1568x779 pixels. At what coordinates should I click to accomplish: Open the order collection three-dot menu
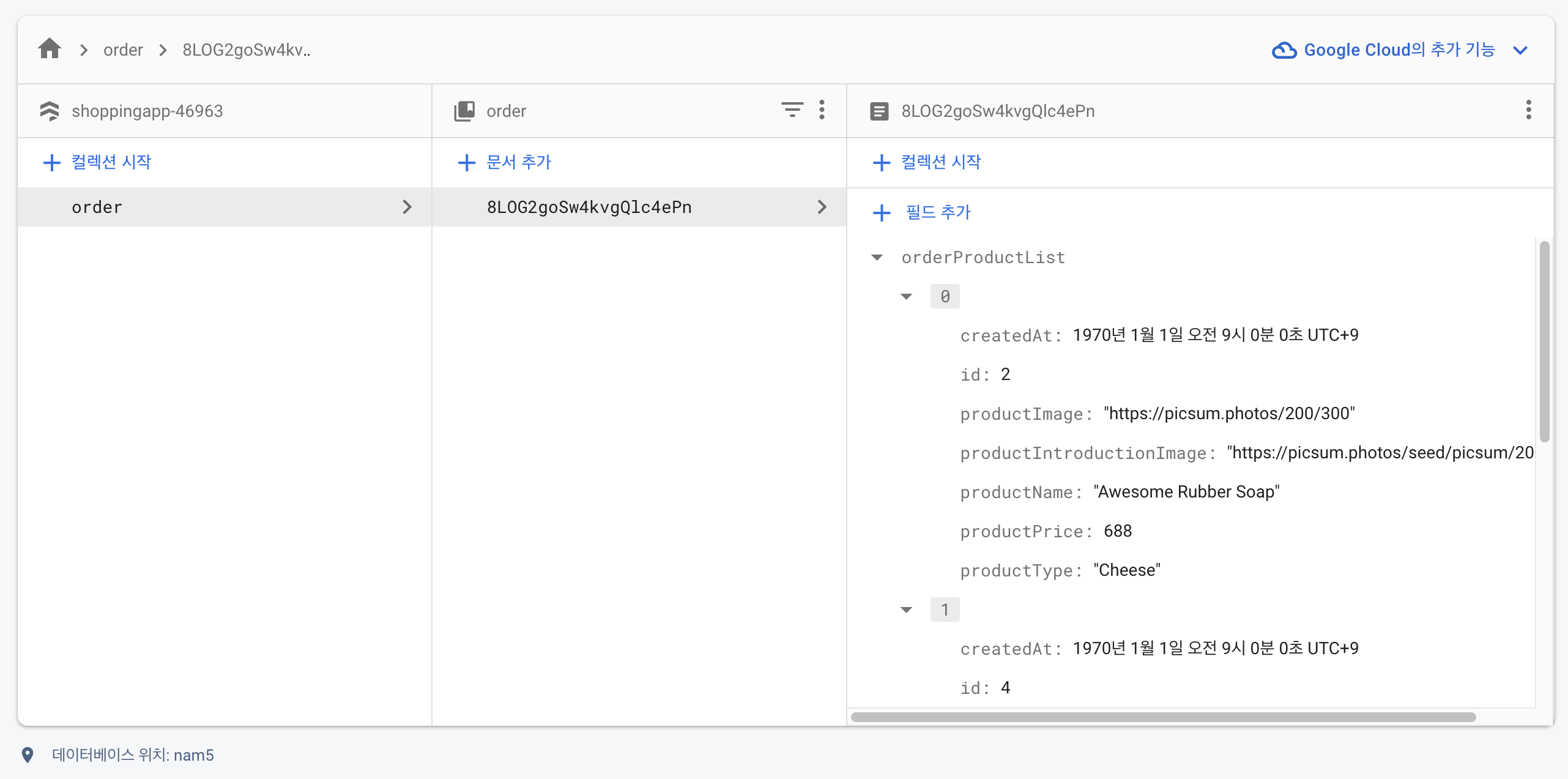pyautogui.click(x=822, y=110)
